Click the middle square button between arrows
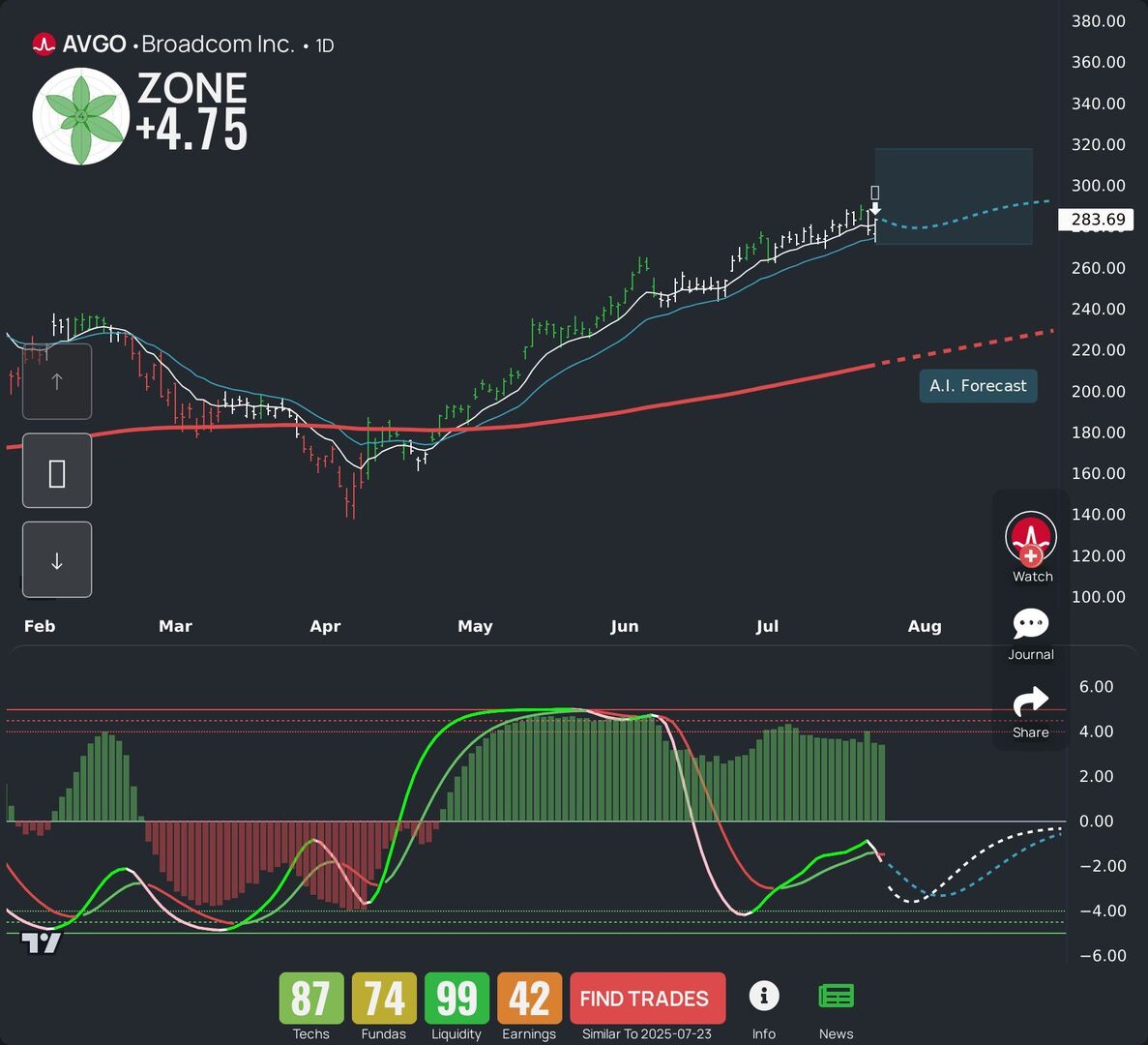The height and width of the screenshot is (1045, 1148). tap(57, 471)
